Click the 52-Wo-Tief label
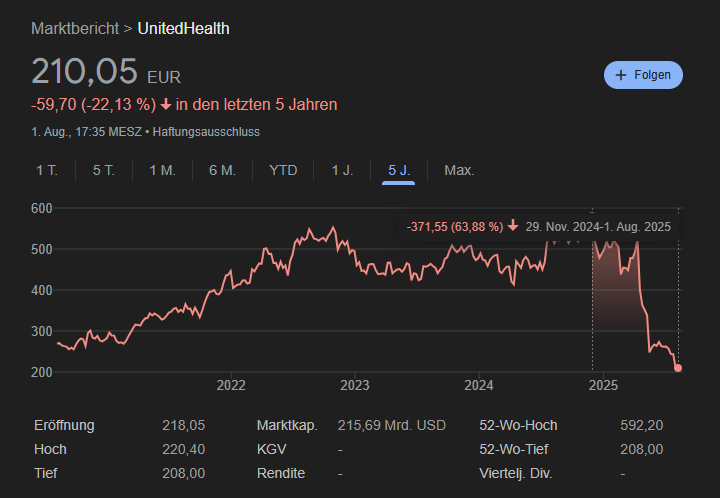Image resolution: width=720 pixels, height=498 pixels. 514,449
